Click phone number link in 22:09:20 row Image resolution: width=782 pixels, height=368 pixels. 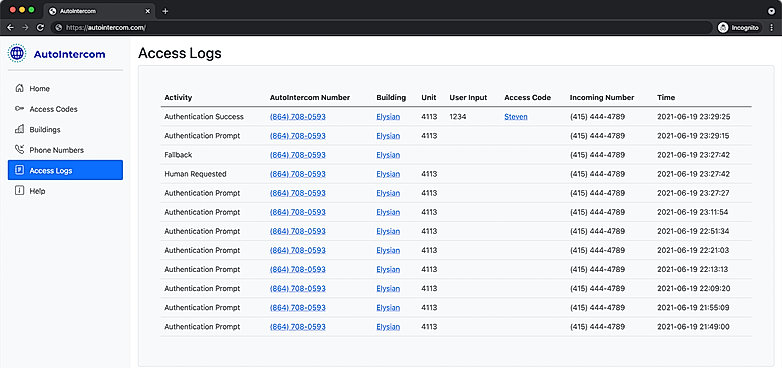click(x=298, y=288)
